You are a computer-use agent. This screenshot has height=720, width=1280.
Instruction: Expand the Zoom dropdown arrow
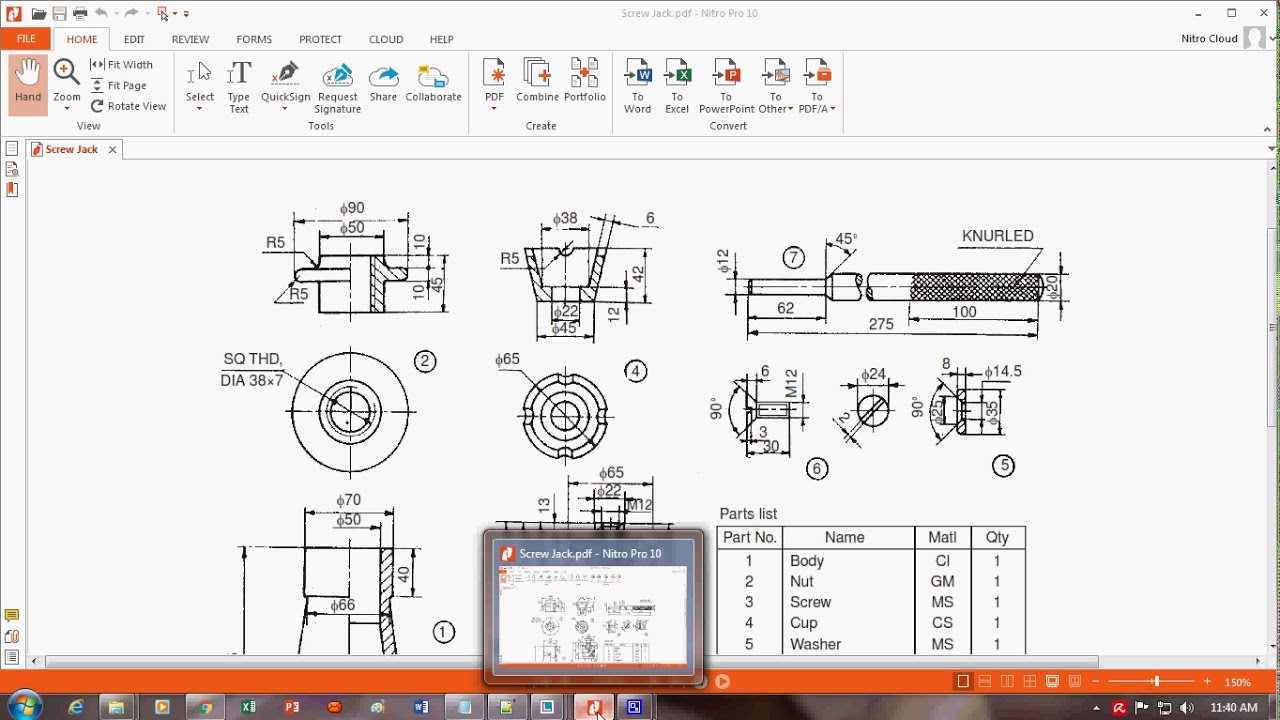[67, 109]
